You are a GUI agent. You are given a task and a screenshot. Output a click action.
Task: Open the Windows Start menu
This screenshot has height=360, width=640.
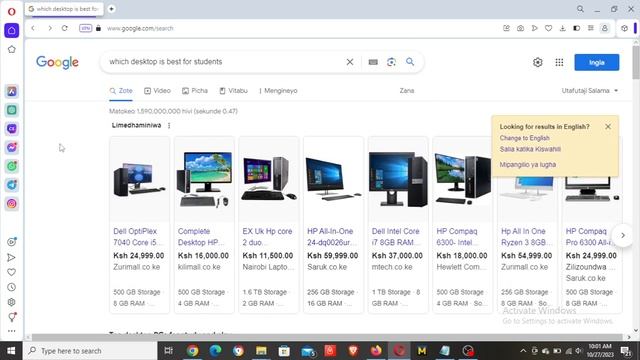pos(11,351)
